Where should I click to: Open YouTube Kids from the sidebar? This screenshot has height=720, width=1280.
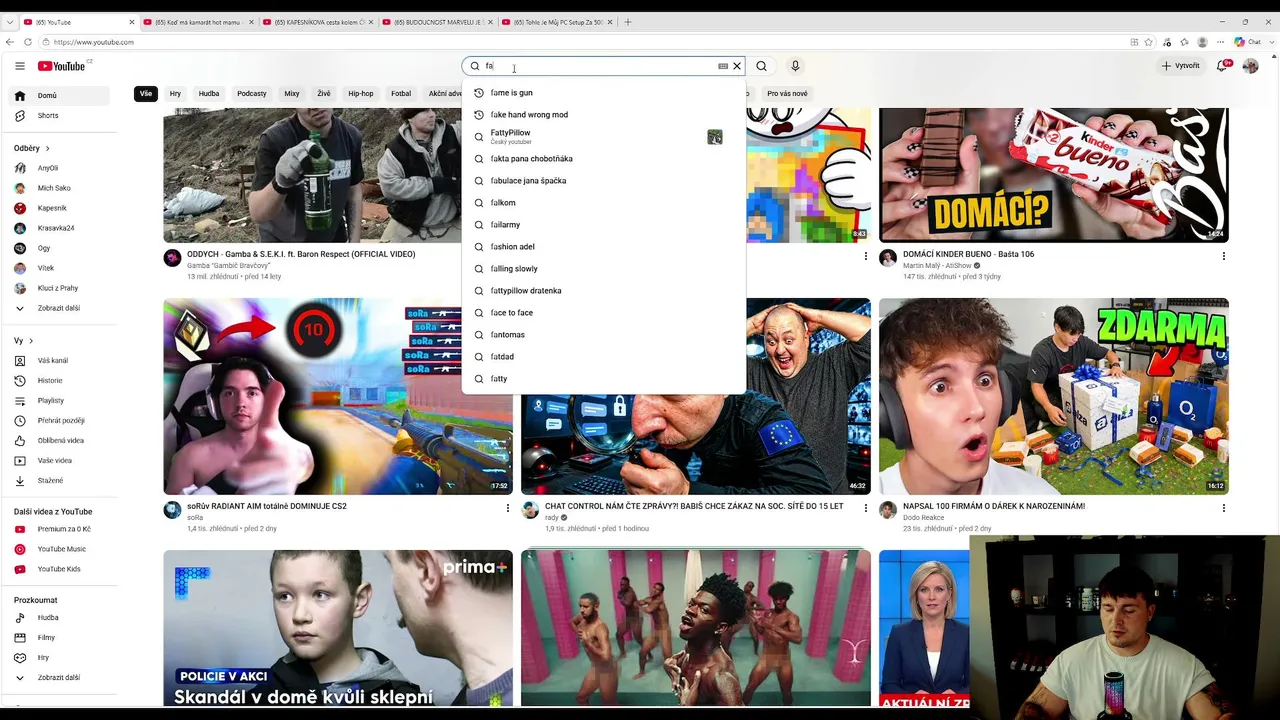pyautogui.click(x=59, y=569)
